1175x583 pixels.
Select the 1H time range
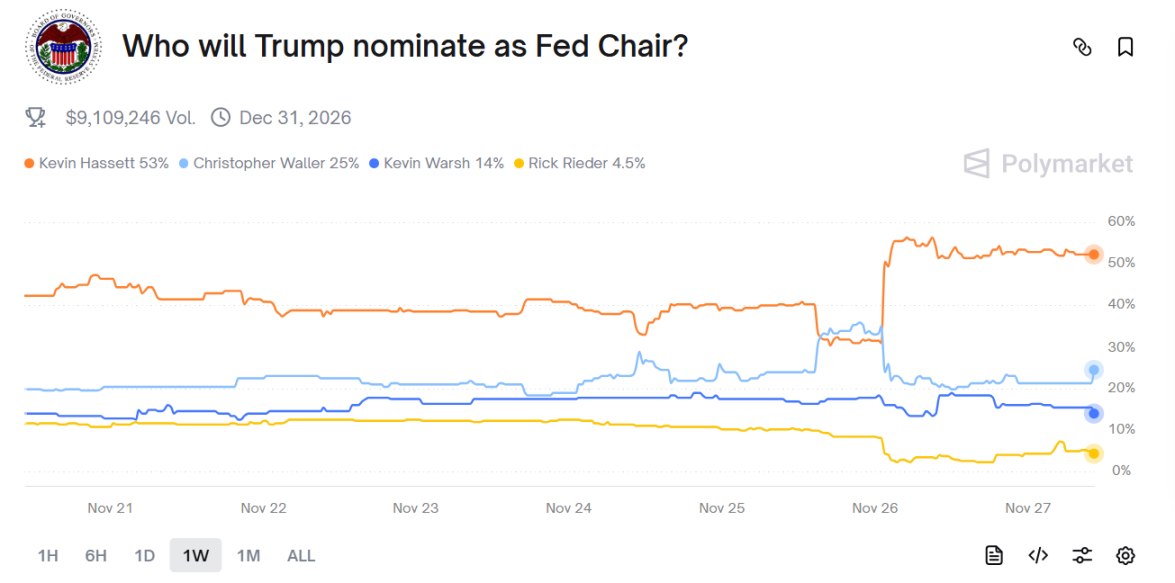(47, 556)
